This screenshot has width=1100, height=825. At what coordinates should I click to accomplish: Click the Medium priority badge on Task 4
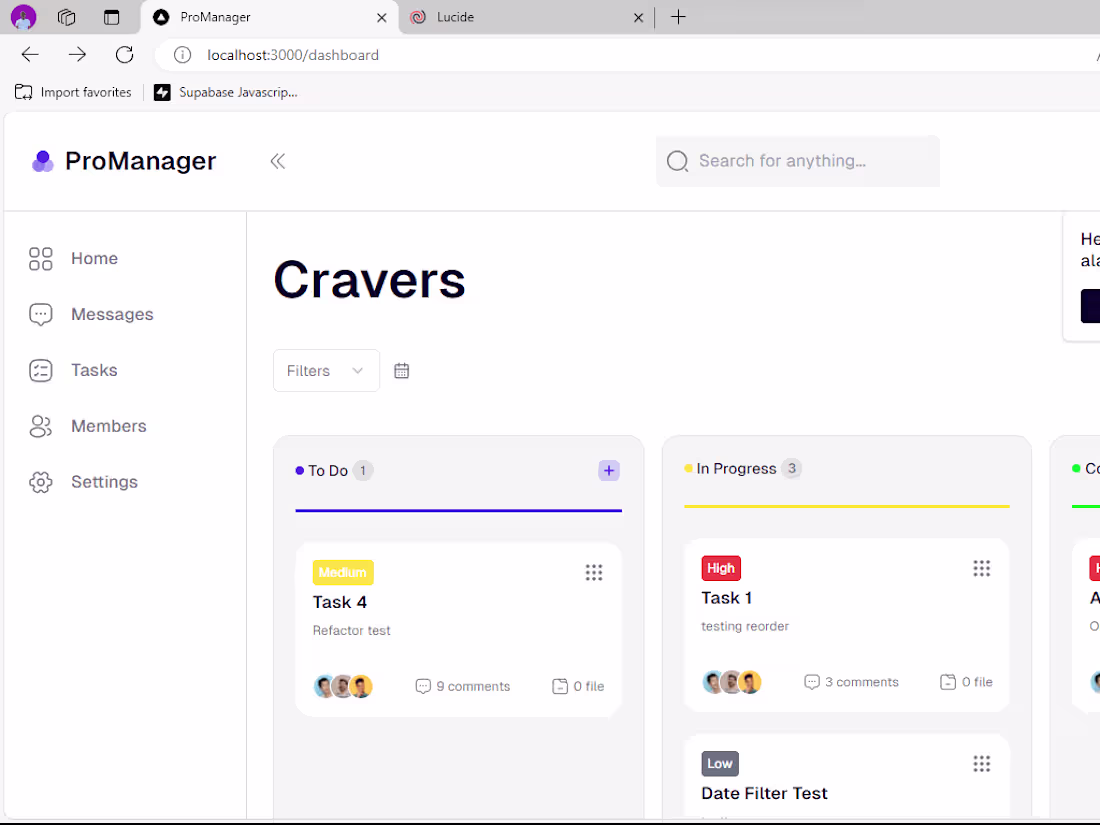(343, 572)
